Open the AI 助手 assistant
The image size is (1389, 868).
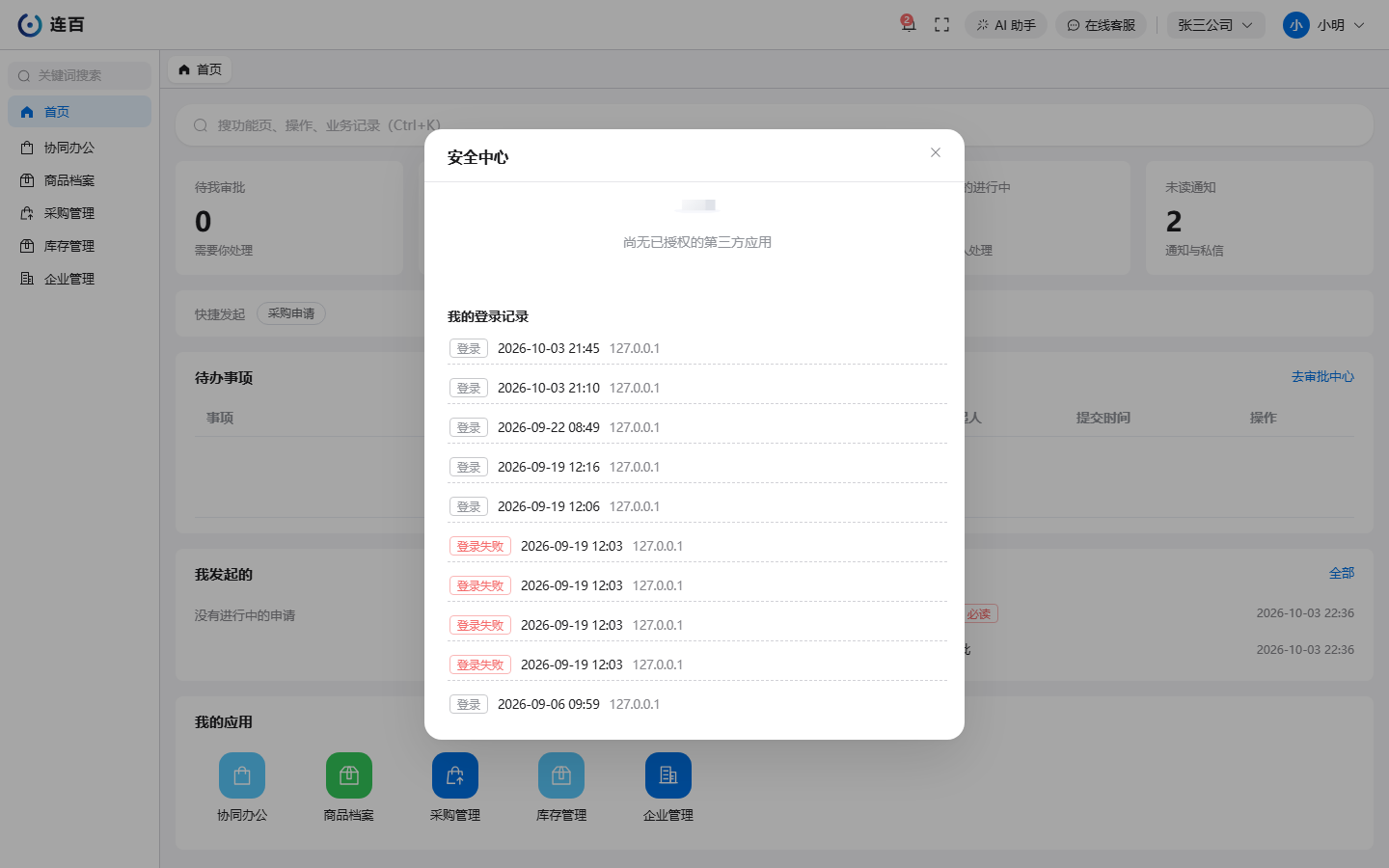(x=1006, y=25)
